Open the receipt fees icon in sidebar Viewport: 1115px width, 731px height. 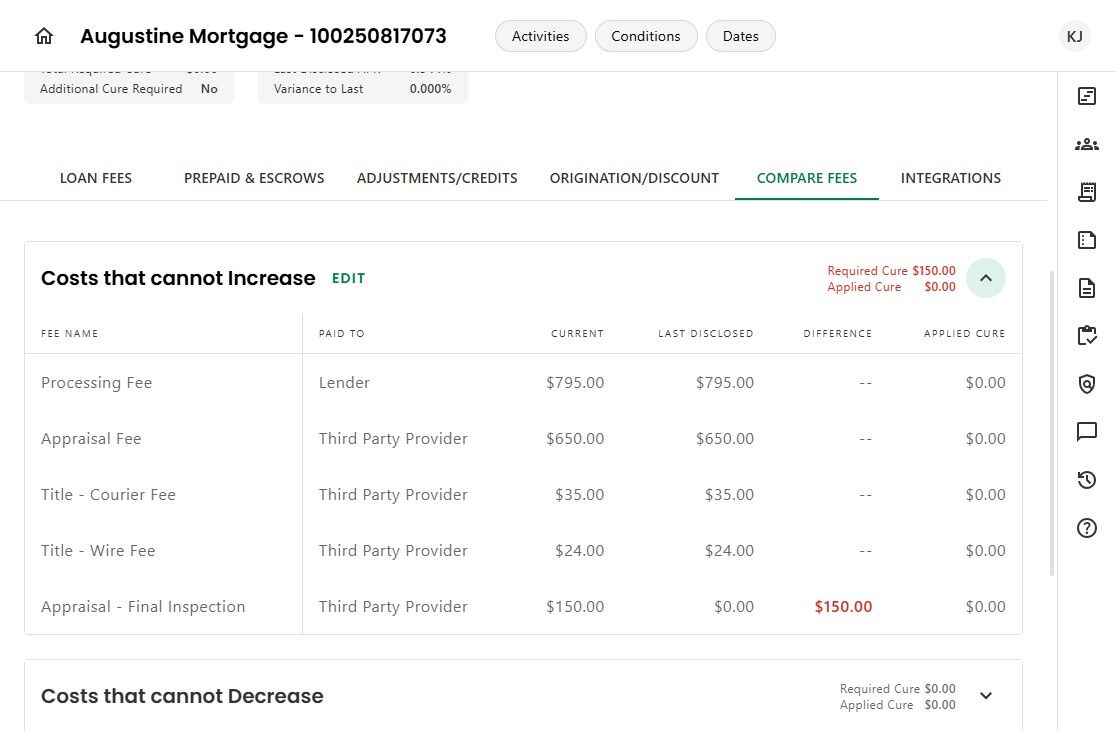pos(1087,192)
